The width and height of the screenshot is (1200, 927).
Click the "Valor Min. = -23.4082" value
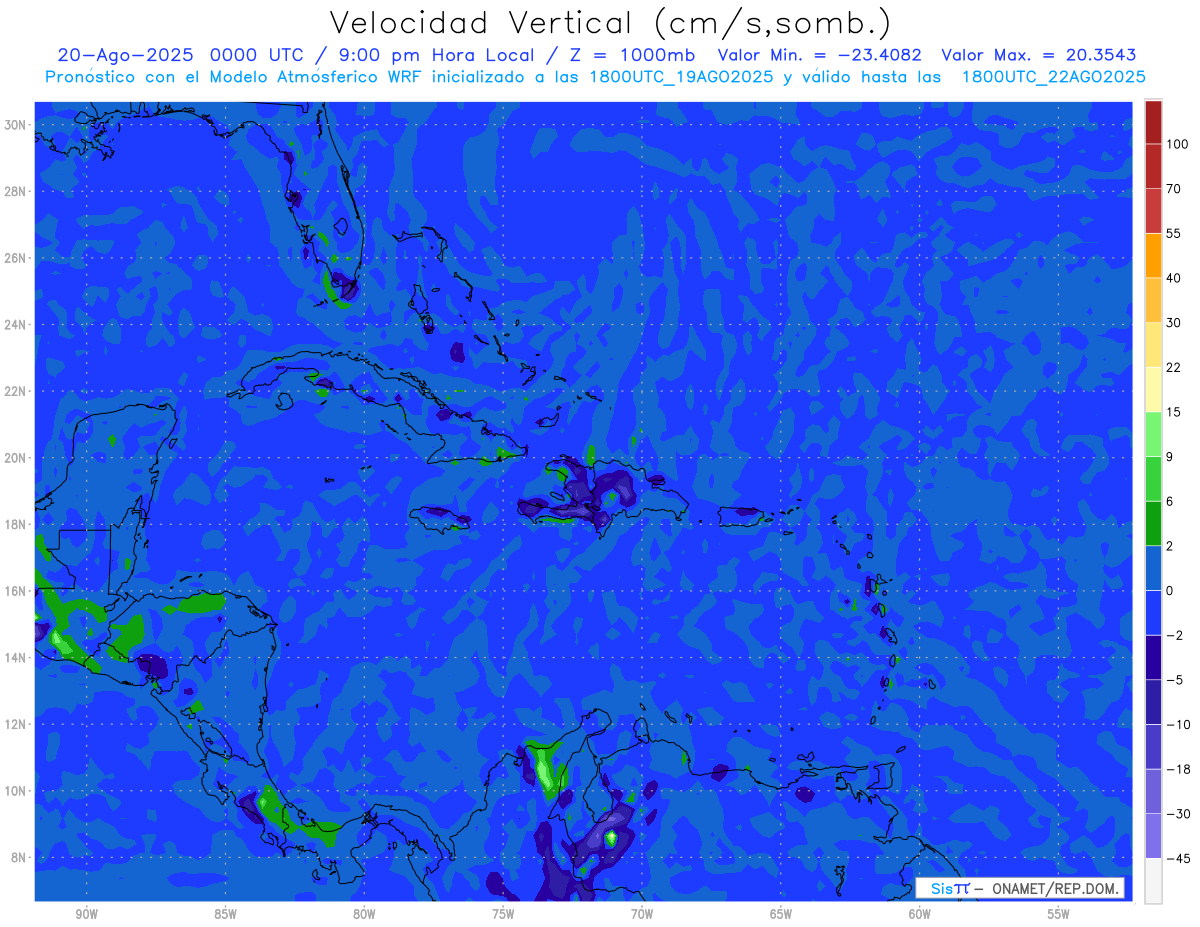[820, 55]
